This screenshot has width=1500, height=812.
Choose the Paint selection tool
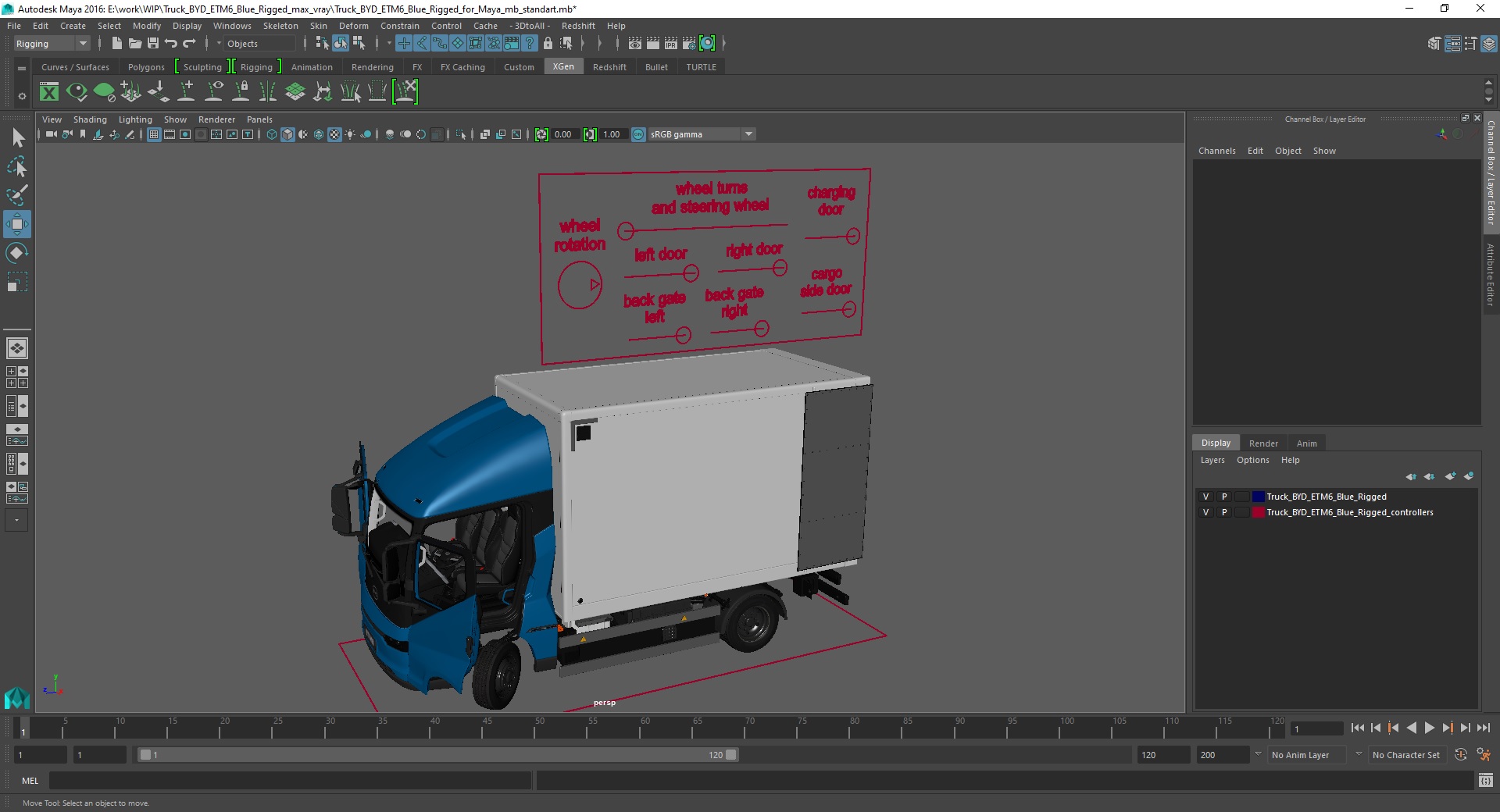point(17,195)
